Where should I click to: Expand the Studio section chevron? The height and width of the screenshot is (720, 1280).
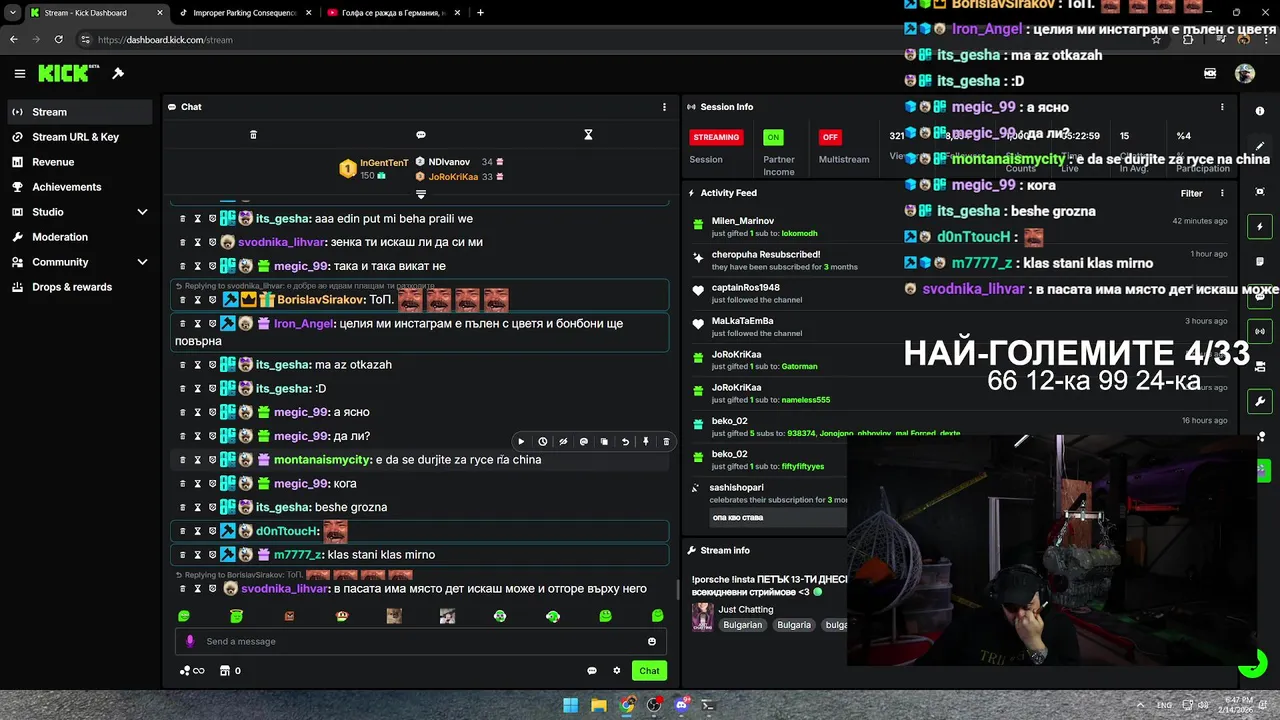tap(142, 212)
